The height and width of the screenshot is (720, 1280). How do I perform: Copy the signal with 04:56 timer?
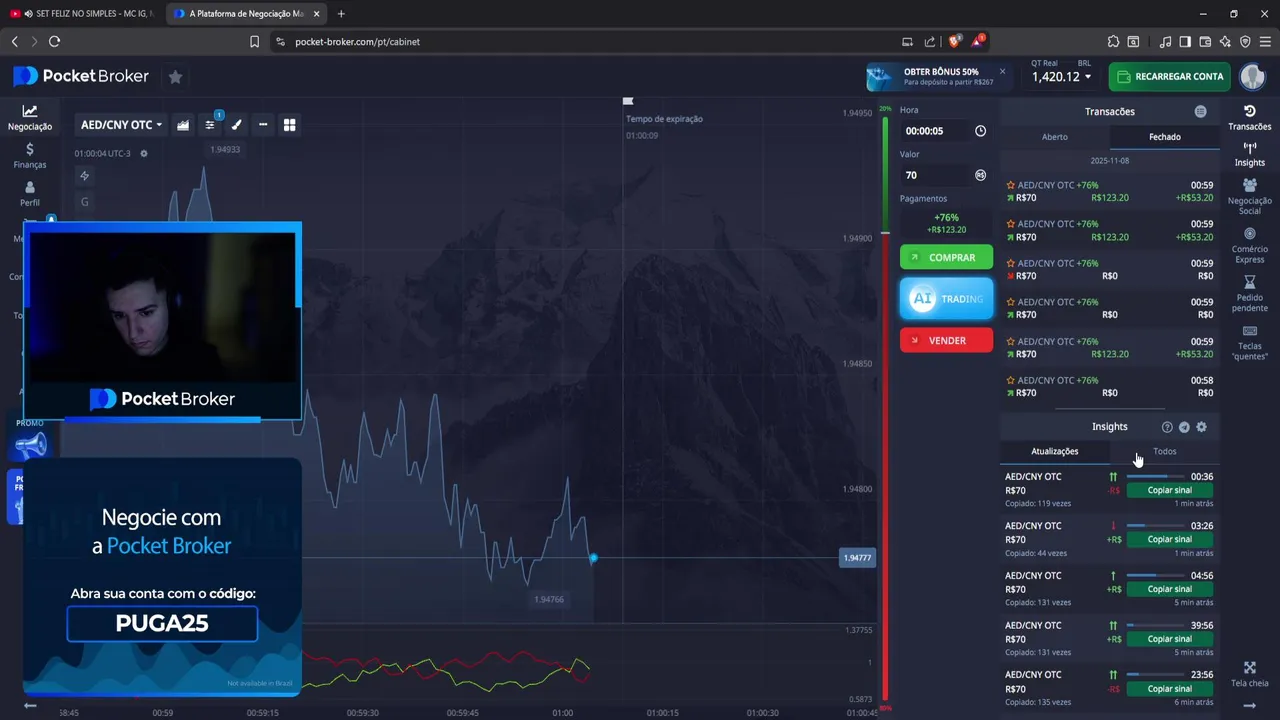tap(1169, 589)
